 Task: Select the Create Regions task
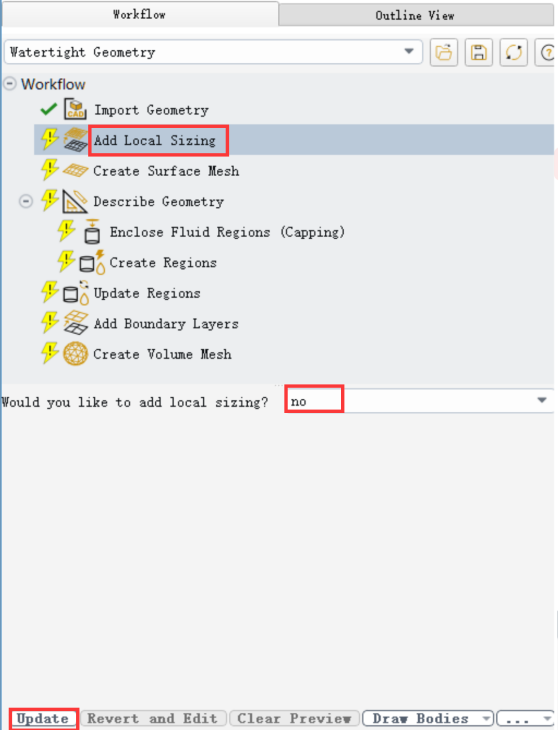coord(163,263)
